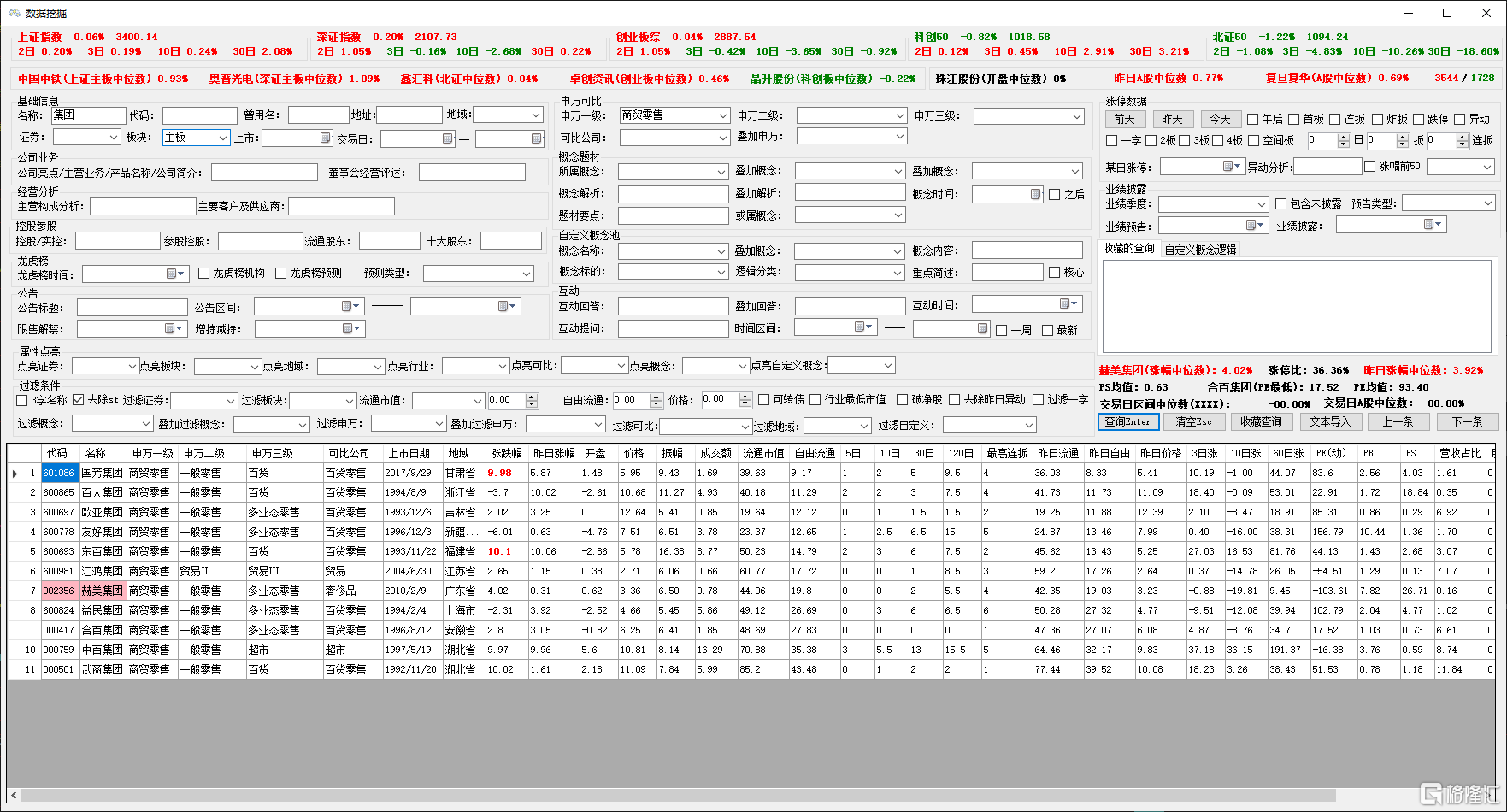Increase the 自由流通 spinner value

[656, 397]
